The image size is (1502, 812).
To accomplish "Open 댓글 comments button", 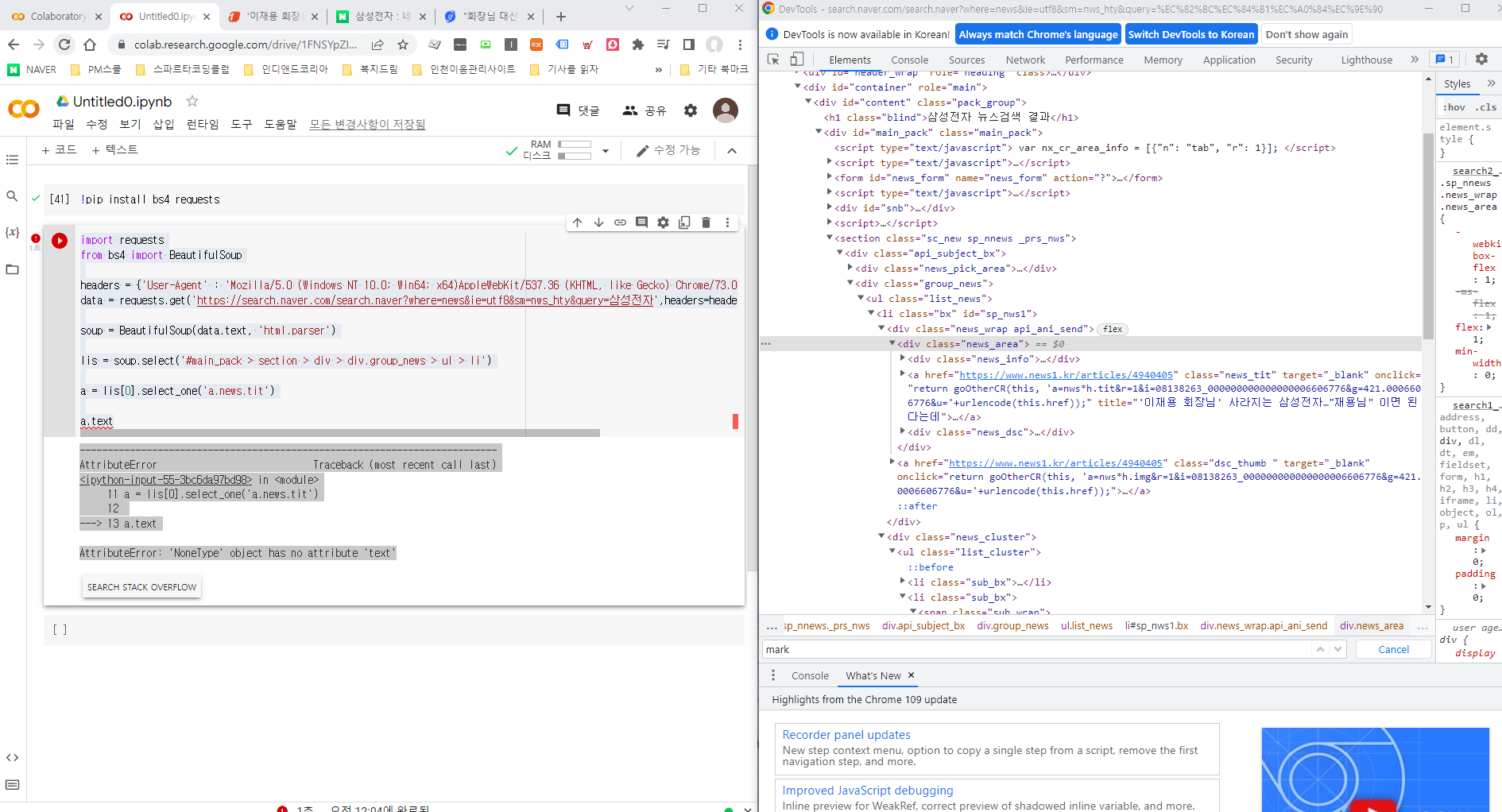I will tap(578, 110).
